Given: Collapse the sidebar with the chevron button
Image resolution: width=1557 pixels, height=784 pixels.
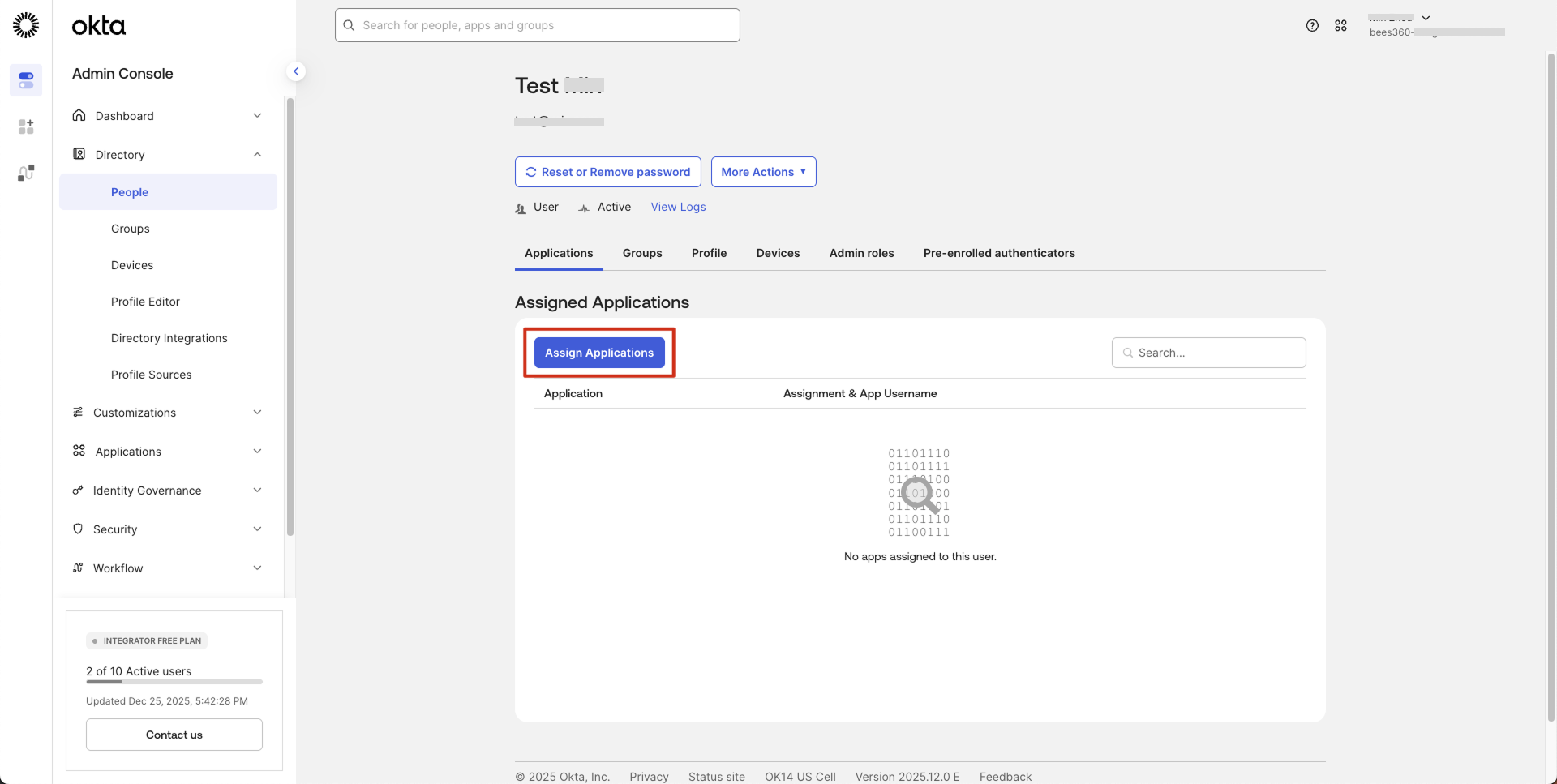Looking at the screenshot, I should (x=296, y=71).
